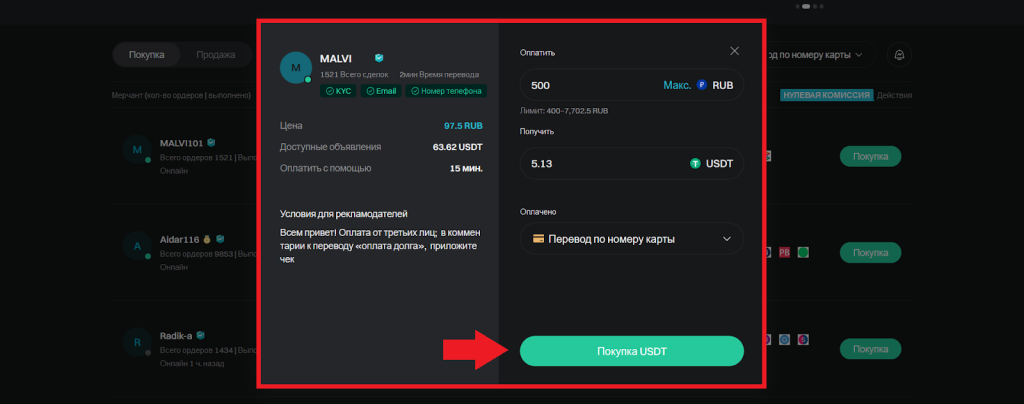Image resolution: width=1024 pixels, height=404 pixels.
Task: Click MALVI's verified shield badge
Action: [379, 58]
